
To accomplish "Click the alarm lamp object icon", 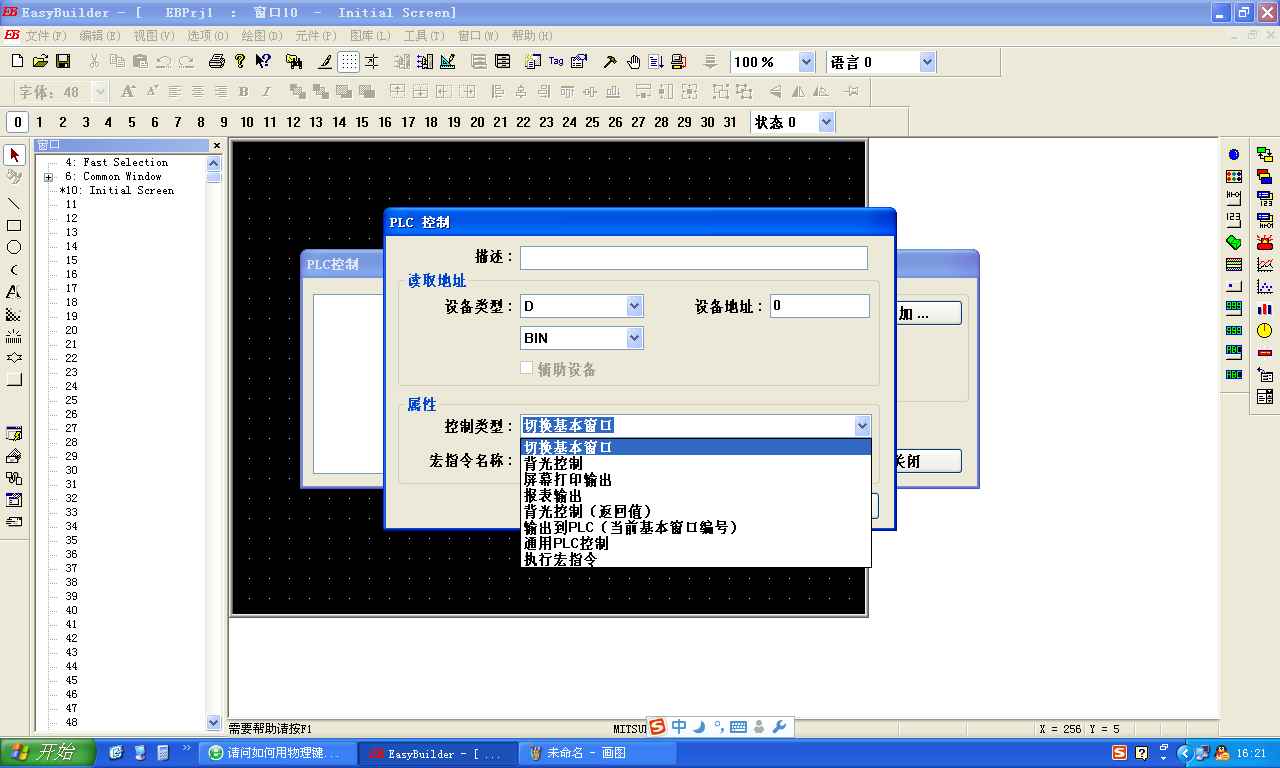I will (1265, 243).
